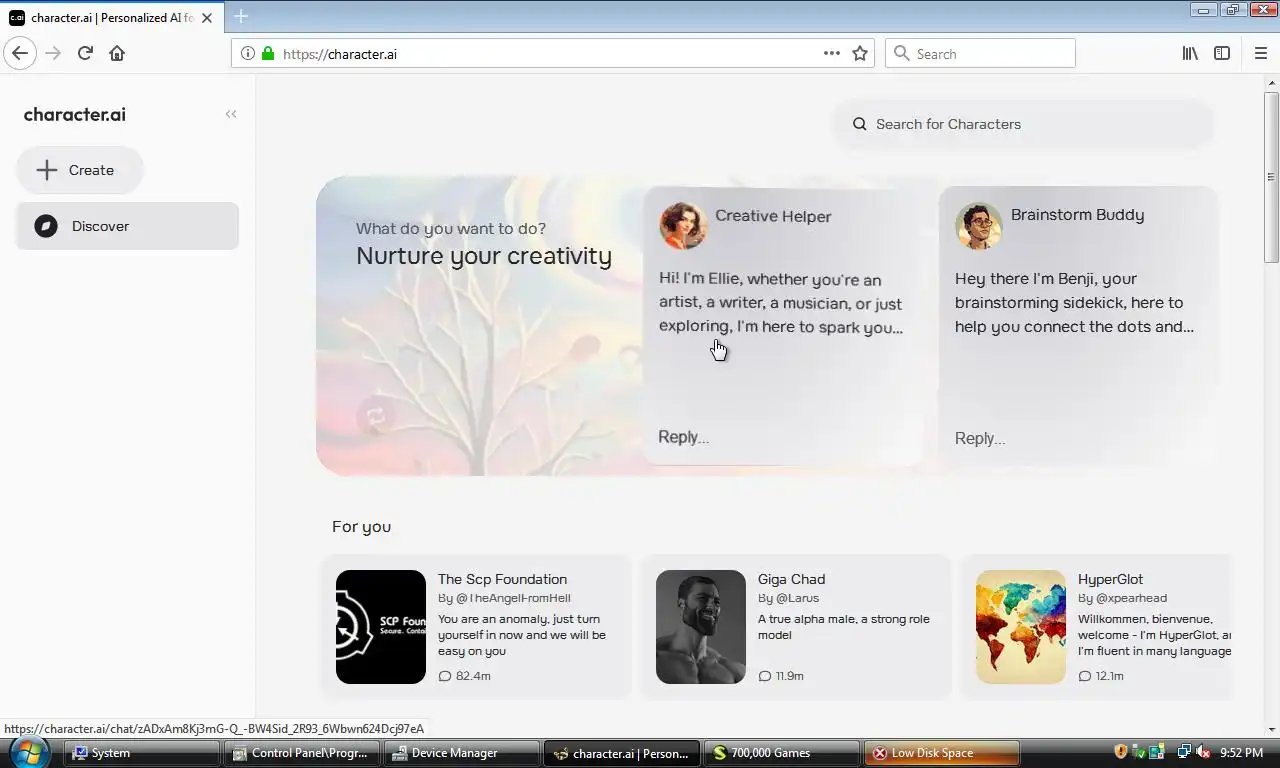Click the Giga Chad thumbnail image
The width and height of the screenshot is (1280, 768).
[x=701, y=627]
